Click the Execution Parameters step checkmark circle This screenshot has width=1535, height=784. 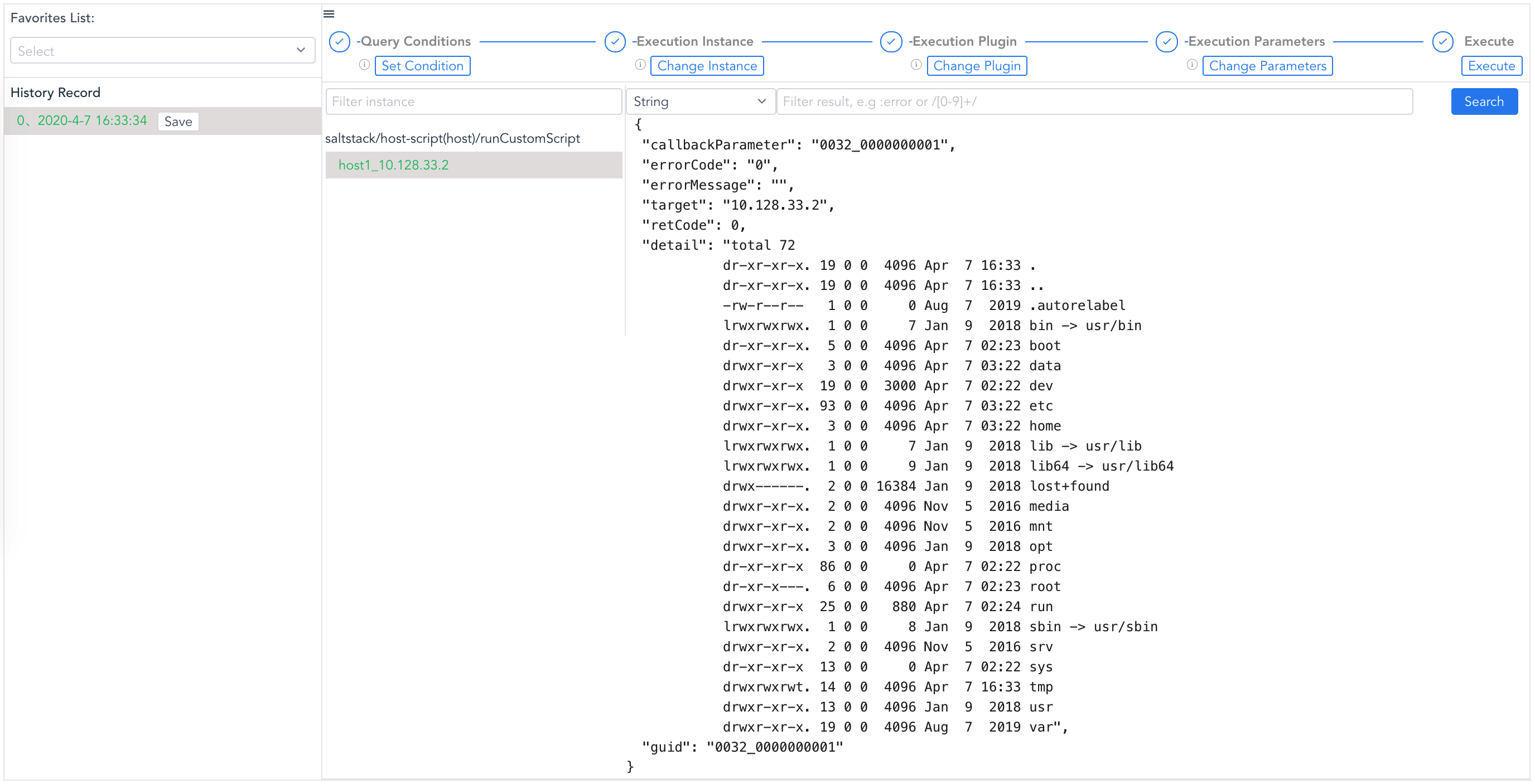(1166, 42)
